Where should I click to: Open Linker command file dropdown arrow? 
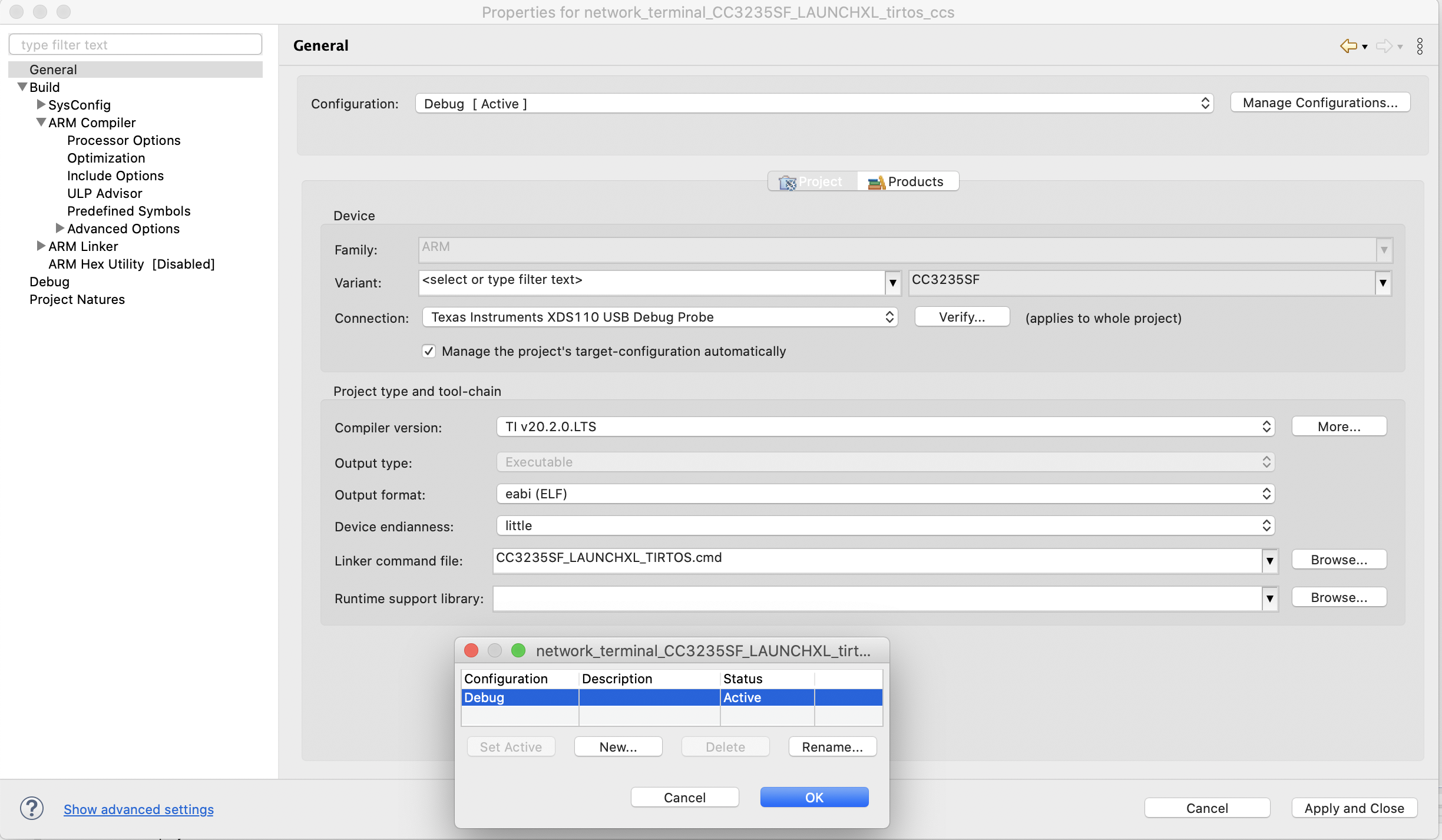(1270, 561)
